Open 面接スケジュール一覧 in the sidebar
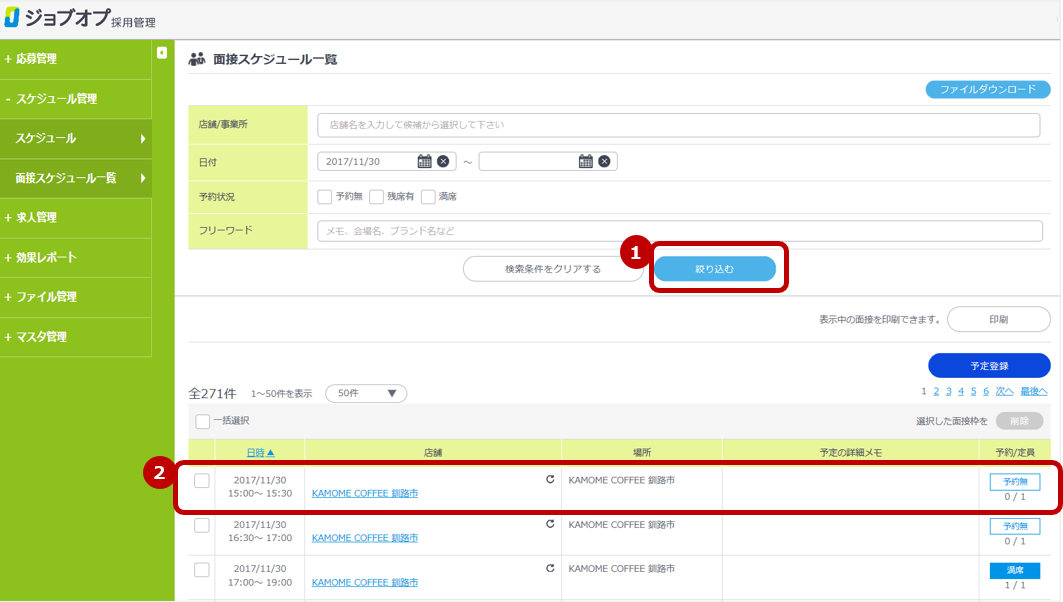1063x602 pixels. click(x=75, y=178)
